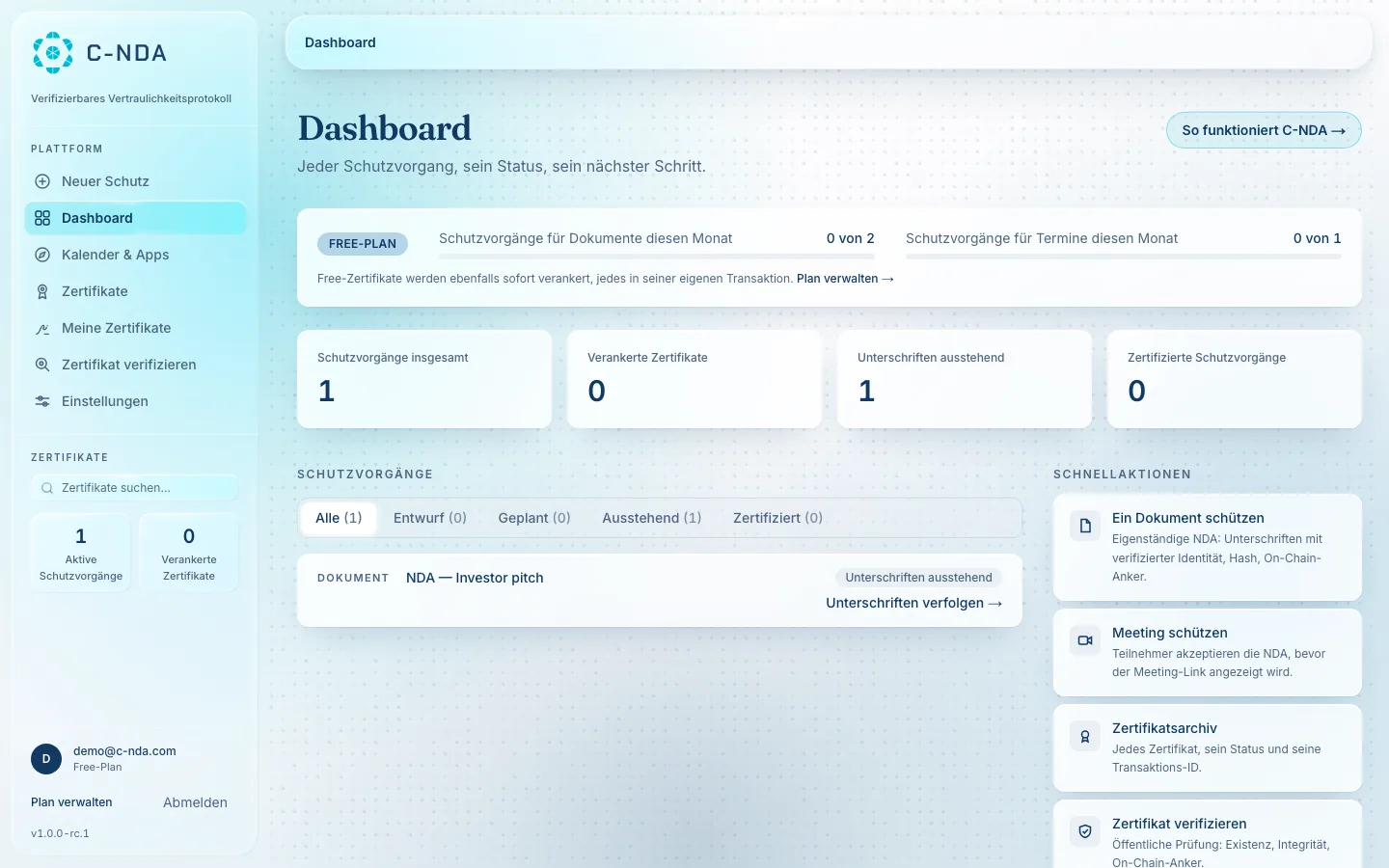Click the ribbon icon beside Zertifikate
The height and width of the screenshot is (868, 1389).
click(x=42, y=291)
